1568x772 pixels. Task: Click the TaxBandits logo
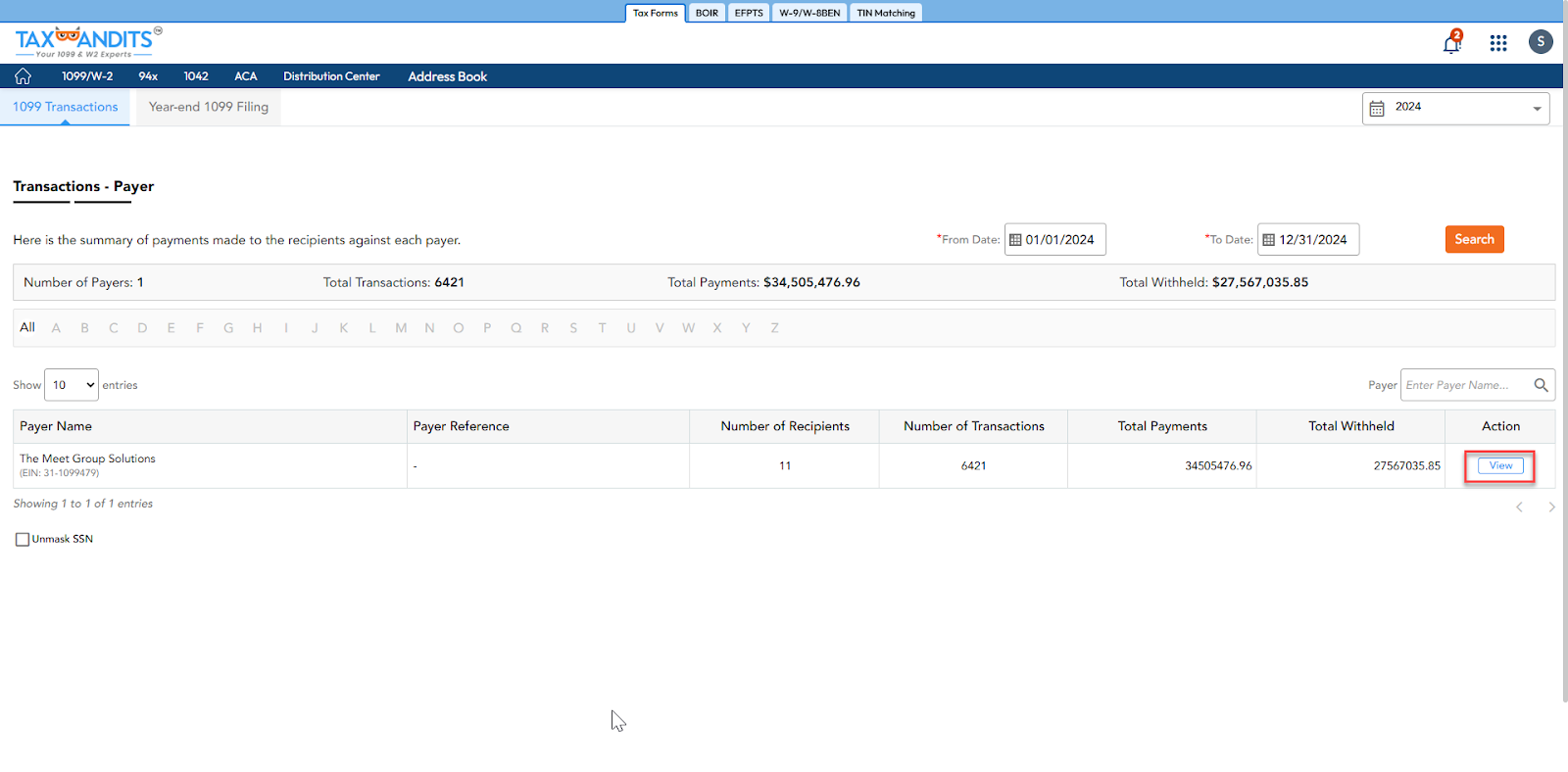88,42
